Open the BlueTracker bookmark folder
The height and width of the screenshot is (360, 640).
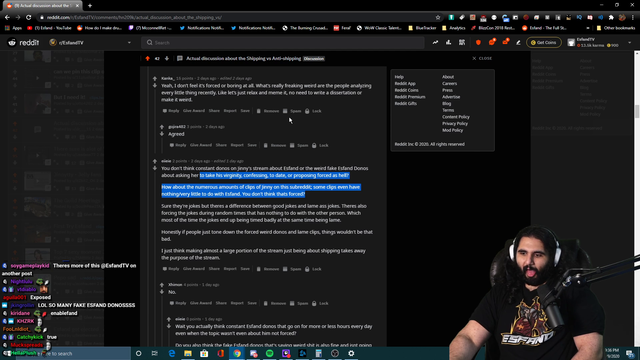[x=422, y=28]
